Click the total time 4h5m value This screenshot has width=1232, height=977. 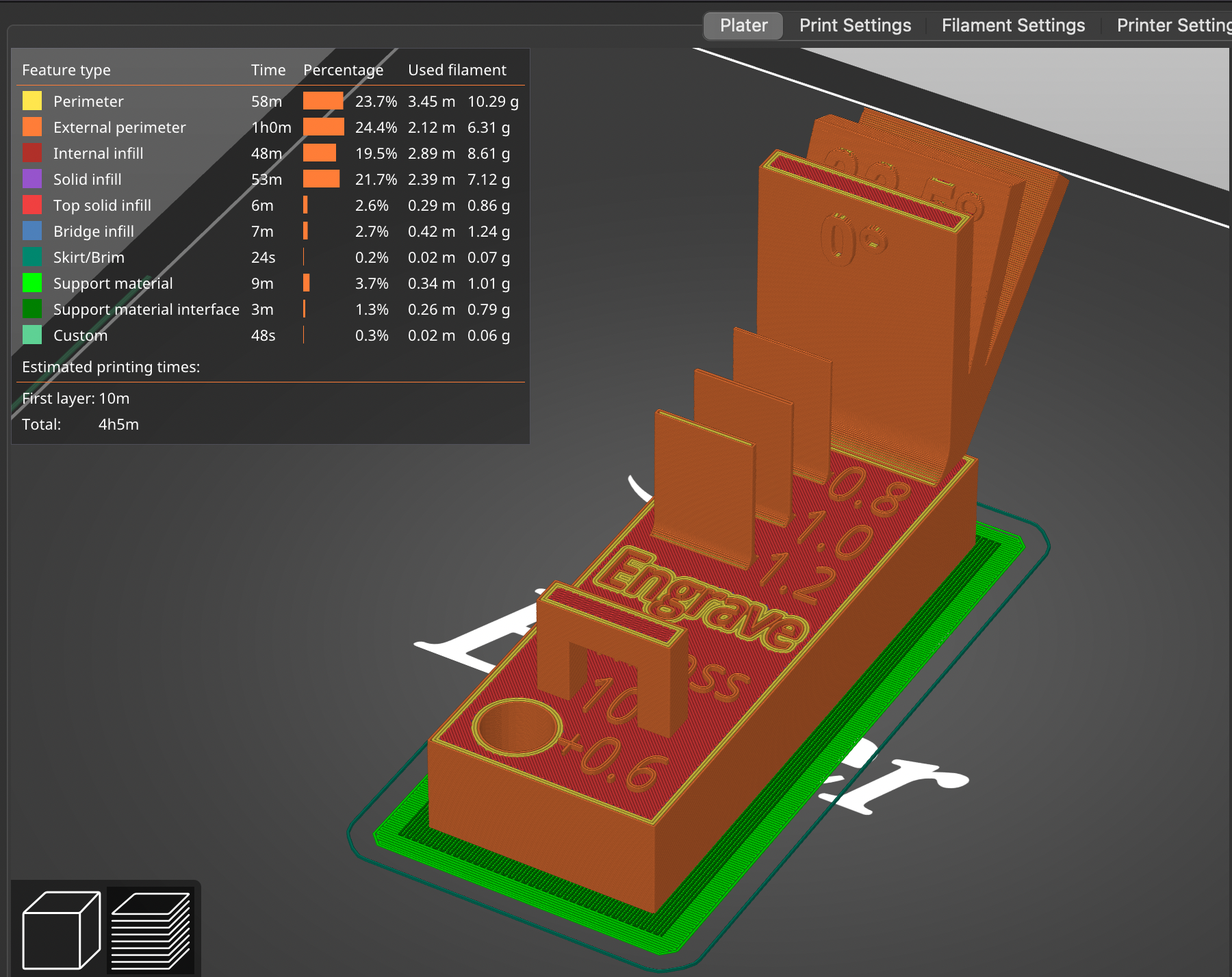point(118,424)
